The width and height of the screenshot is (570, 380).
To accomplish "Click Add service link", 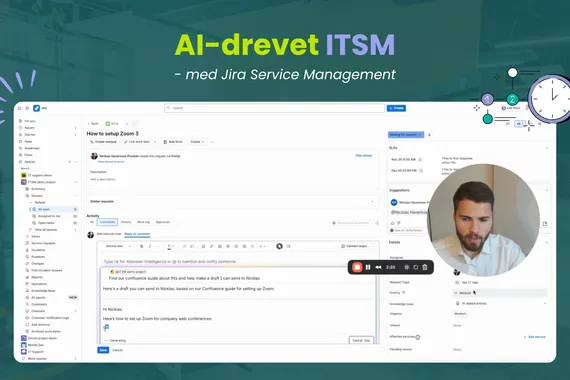I will (x=535, y=337).
